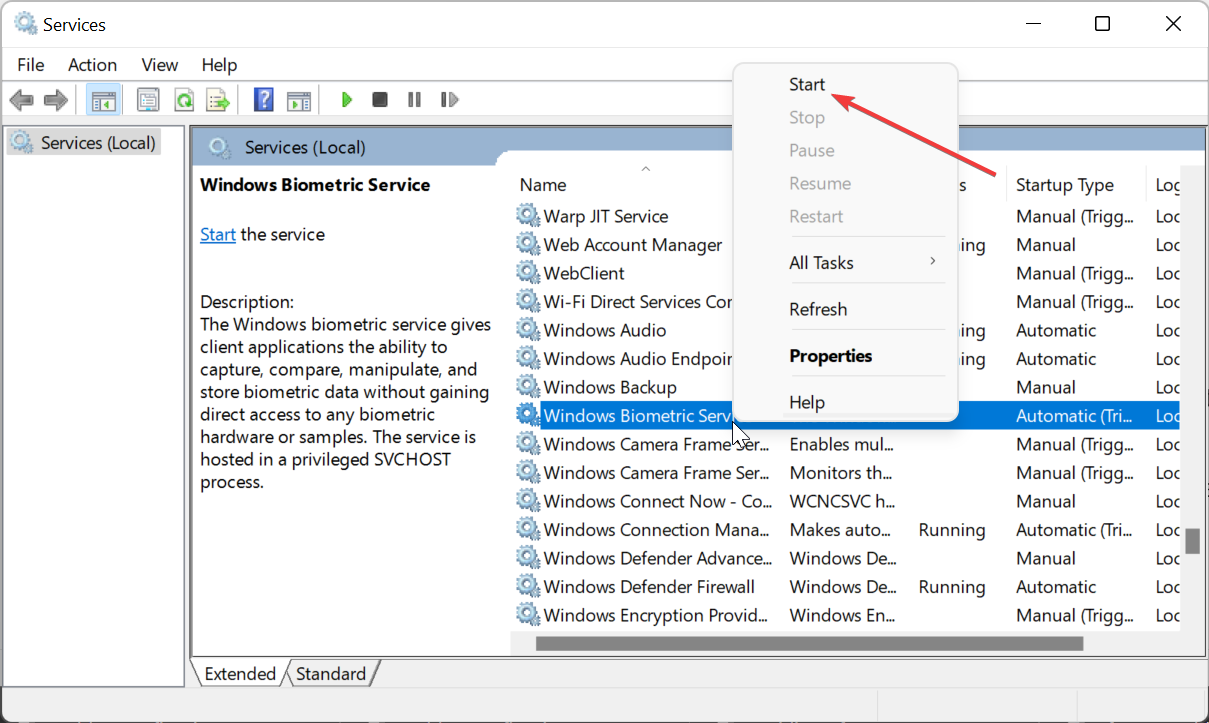This screenshot has height=723, width=1209.
Task: Open the Help menu in menu bar
Action: pyautogui.click(x=219, y=65)
